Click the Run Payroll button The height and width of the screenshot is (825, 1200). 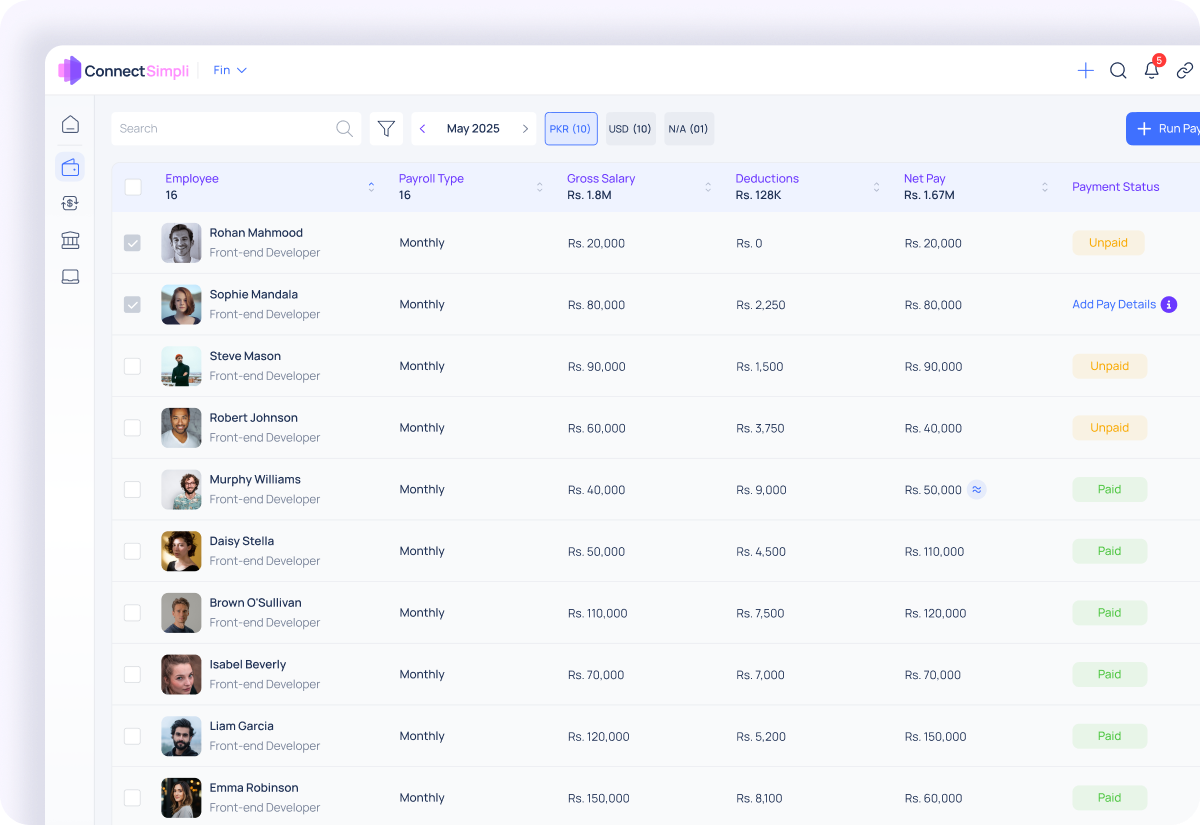pyautogui.click(x=1170, y=128)
